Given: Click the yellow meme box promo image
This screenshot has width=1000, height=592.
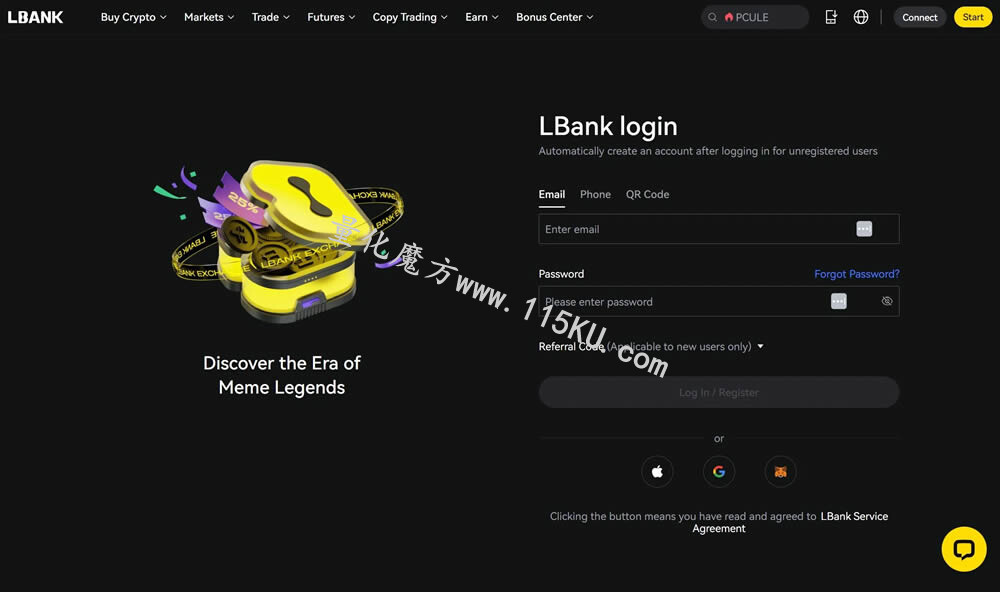Looking at the screenshot, I should (279, 241).
